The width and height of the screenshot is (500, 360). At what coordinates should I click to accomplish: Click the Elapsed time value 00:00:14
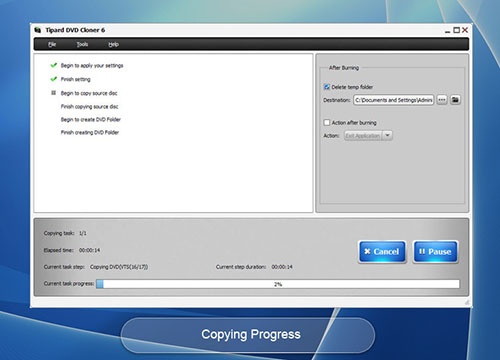pyautogui.click(x=89, y=250)
